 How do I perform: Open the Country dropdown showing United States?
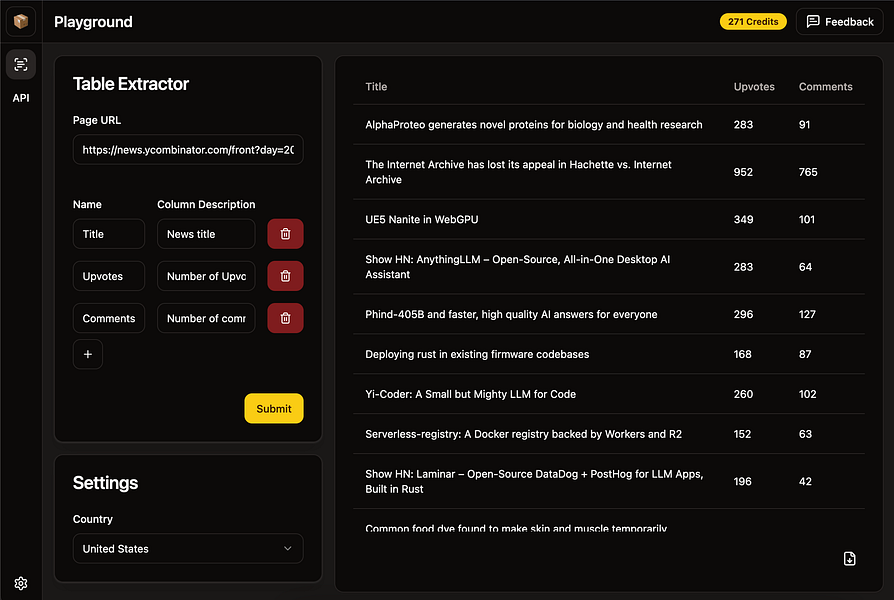(188, 549)
